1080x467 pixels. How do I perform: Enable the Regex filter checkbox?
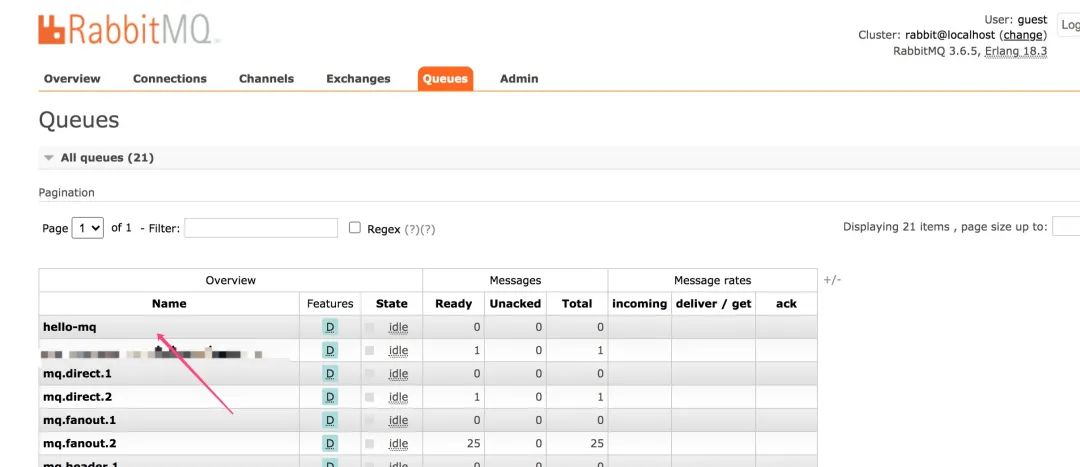point(355,228)
